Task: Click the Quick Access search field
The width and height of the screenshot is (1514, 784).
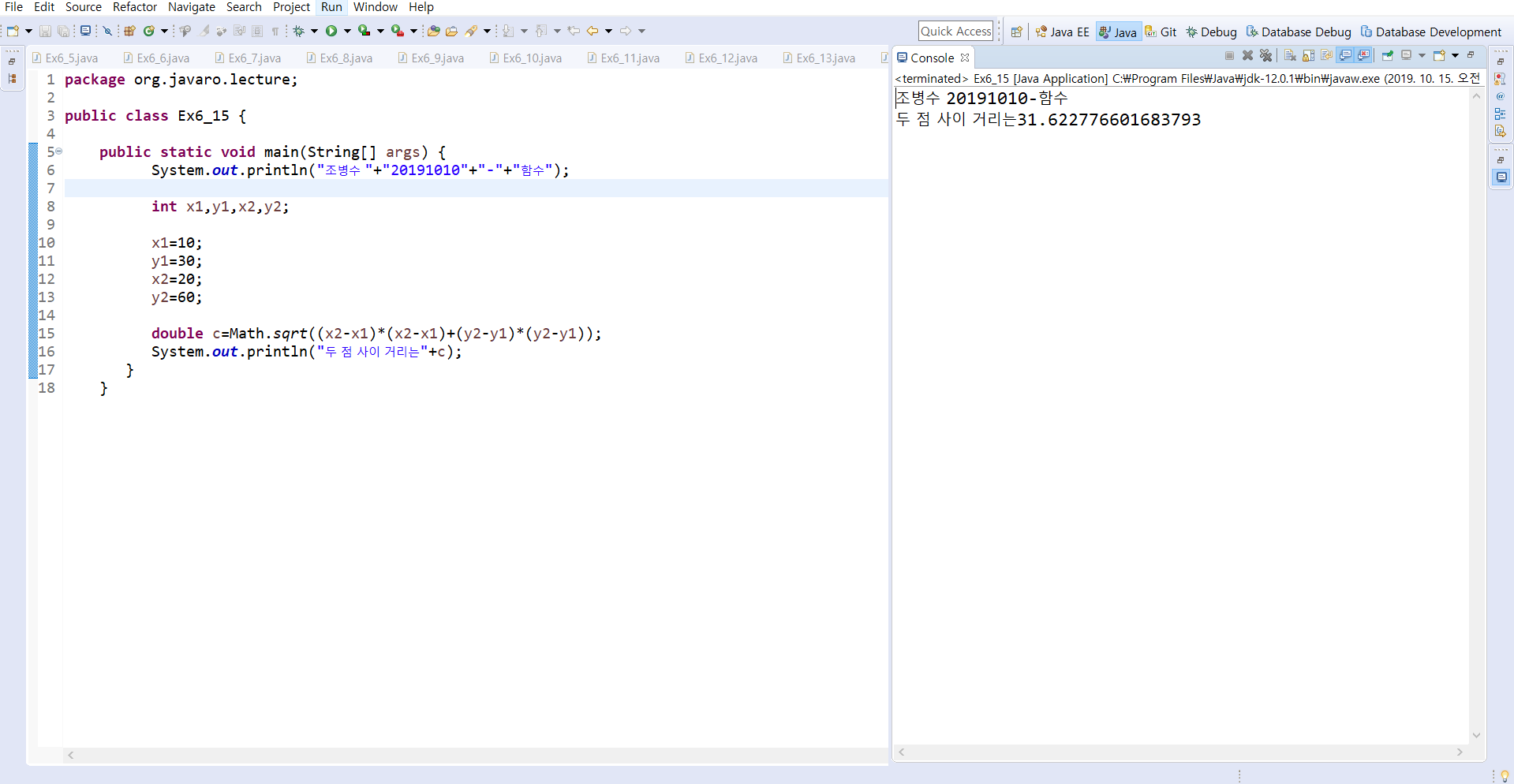Action: click(x=955, y=31)
